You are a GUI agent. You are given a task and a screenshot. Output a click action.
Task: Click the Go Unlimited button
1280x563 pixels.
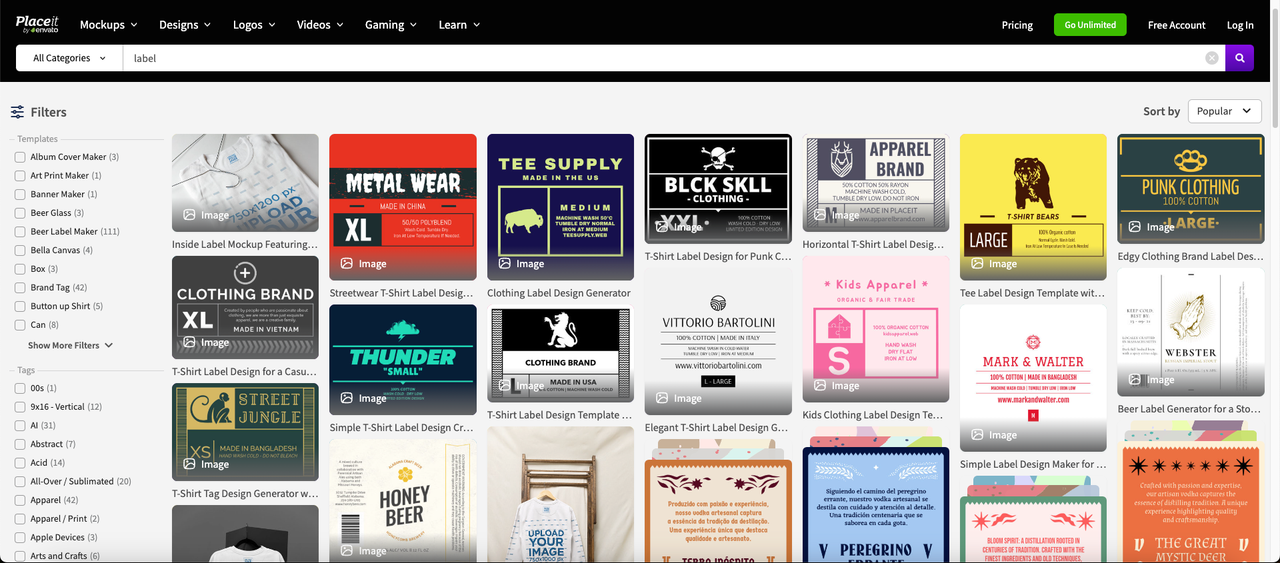point(1090,25)
